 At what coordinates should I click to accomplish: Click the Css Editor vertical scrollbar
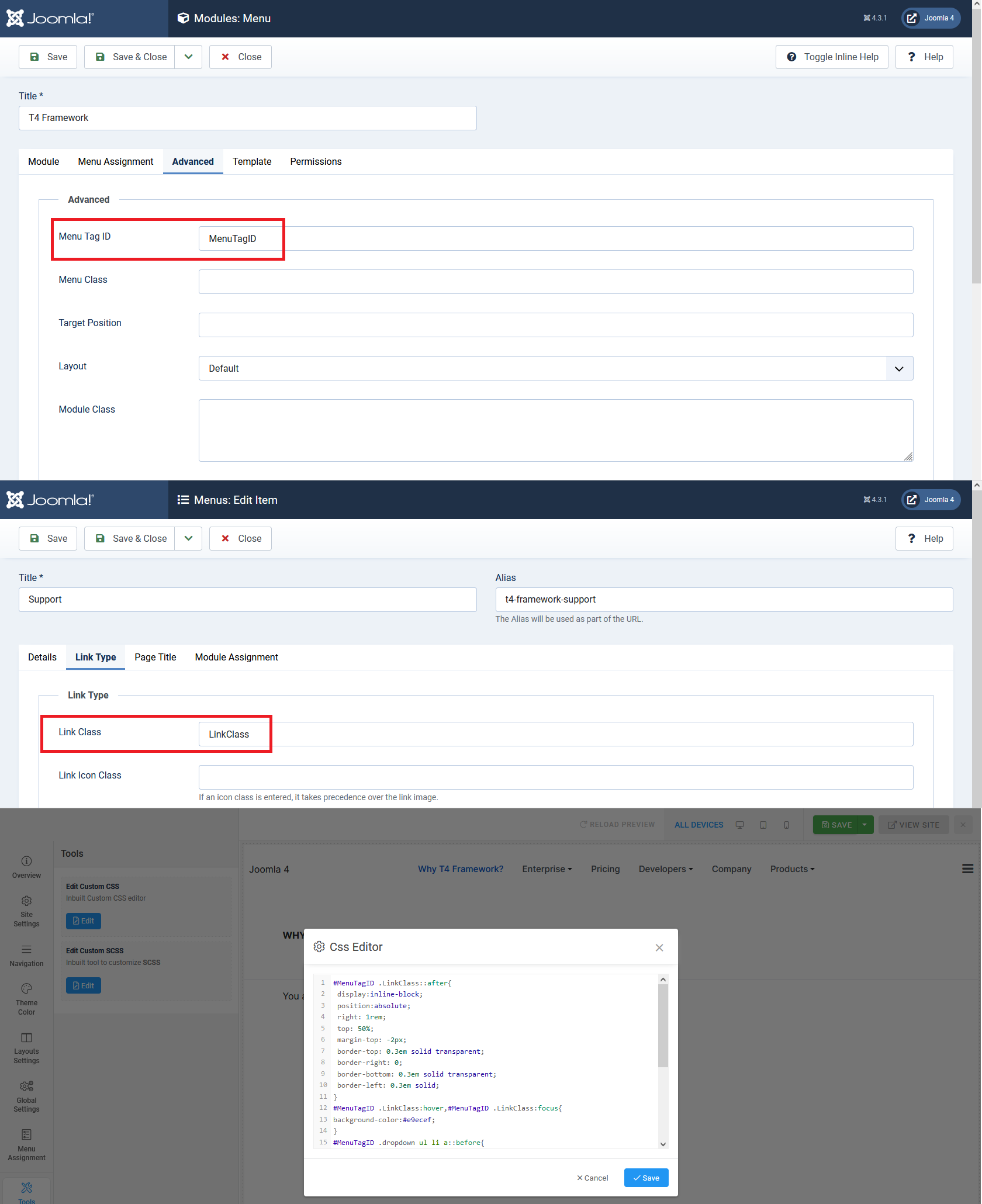pos(663,1061)
